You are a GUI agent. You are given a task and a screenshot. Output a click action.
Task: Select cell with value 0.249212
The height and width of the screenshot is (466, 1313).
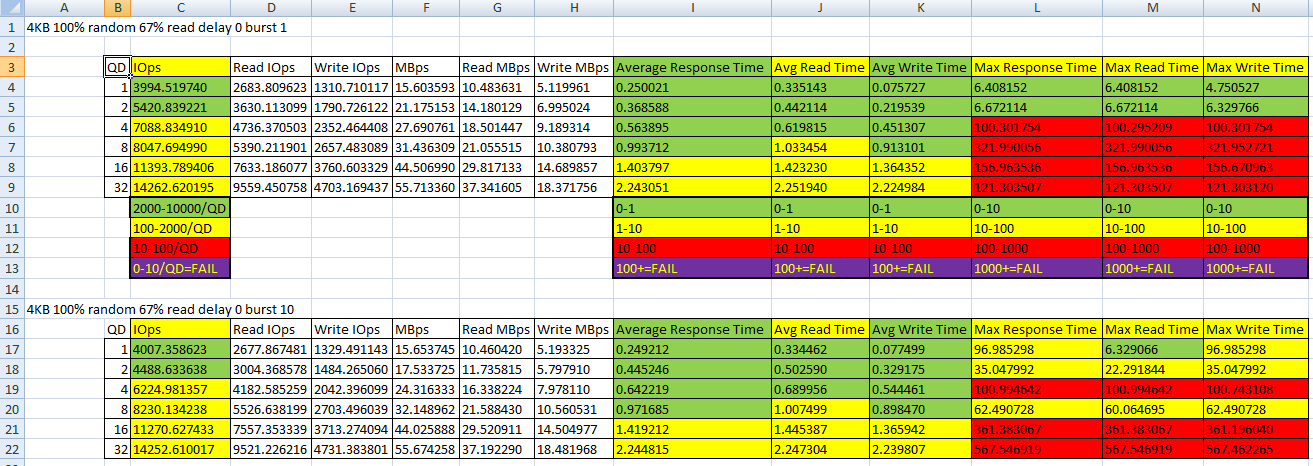pos(691,350)
